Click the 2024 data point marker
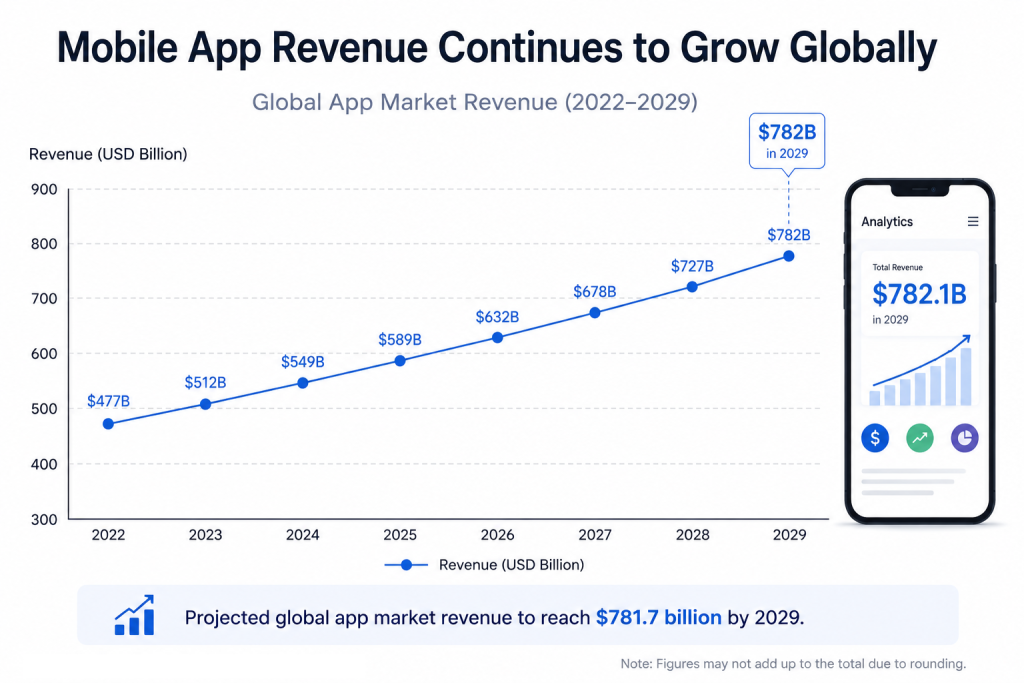The image size is (1024, 683). pos(302,383)
